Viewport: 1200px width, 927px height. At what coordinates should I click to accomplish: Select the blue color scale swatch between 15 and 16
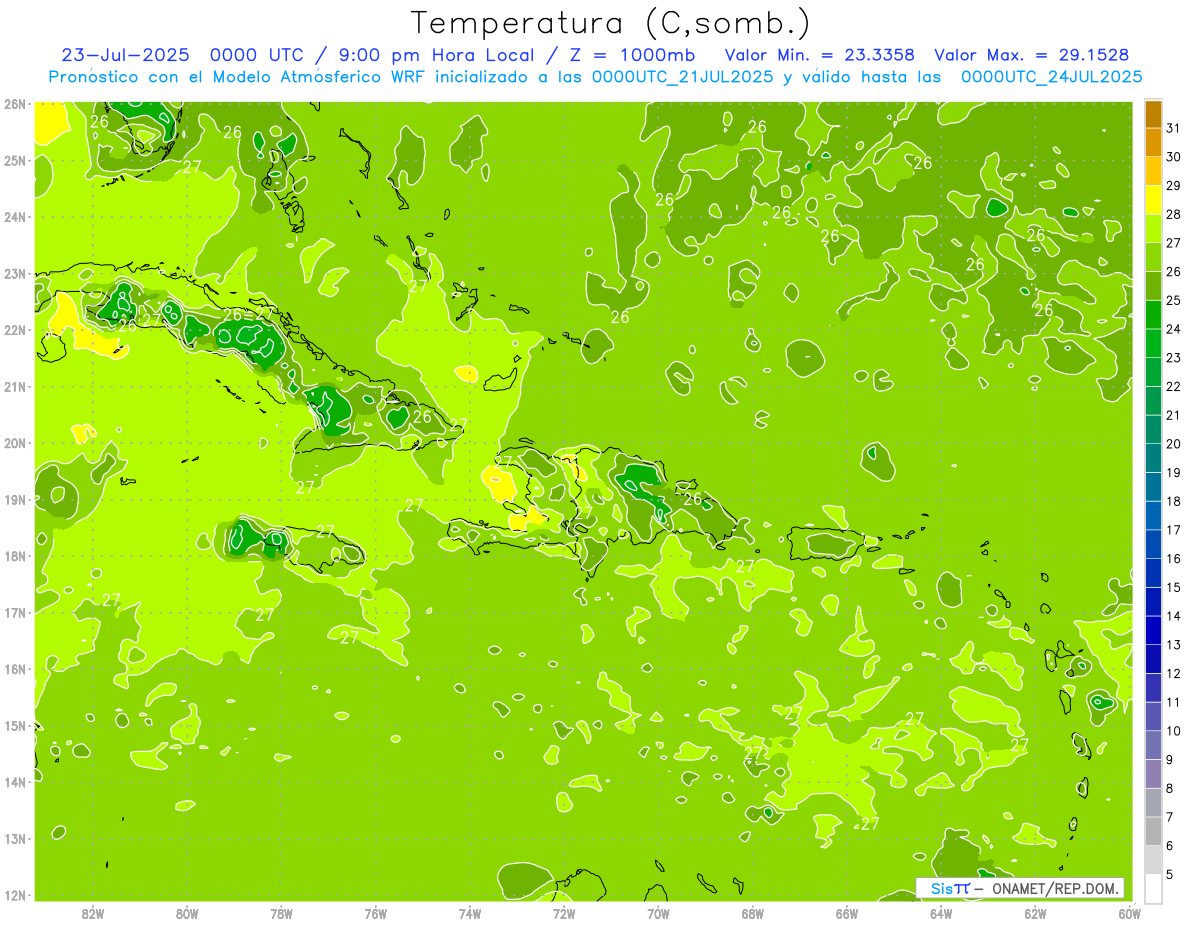pos(1153,572)
